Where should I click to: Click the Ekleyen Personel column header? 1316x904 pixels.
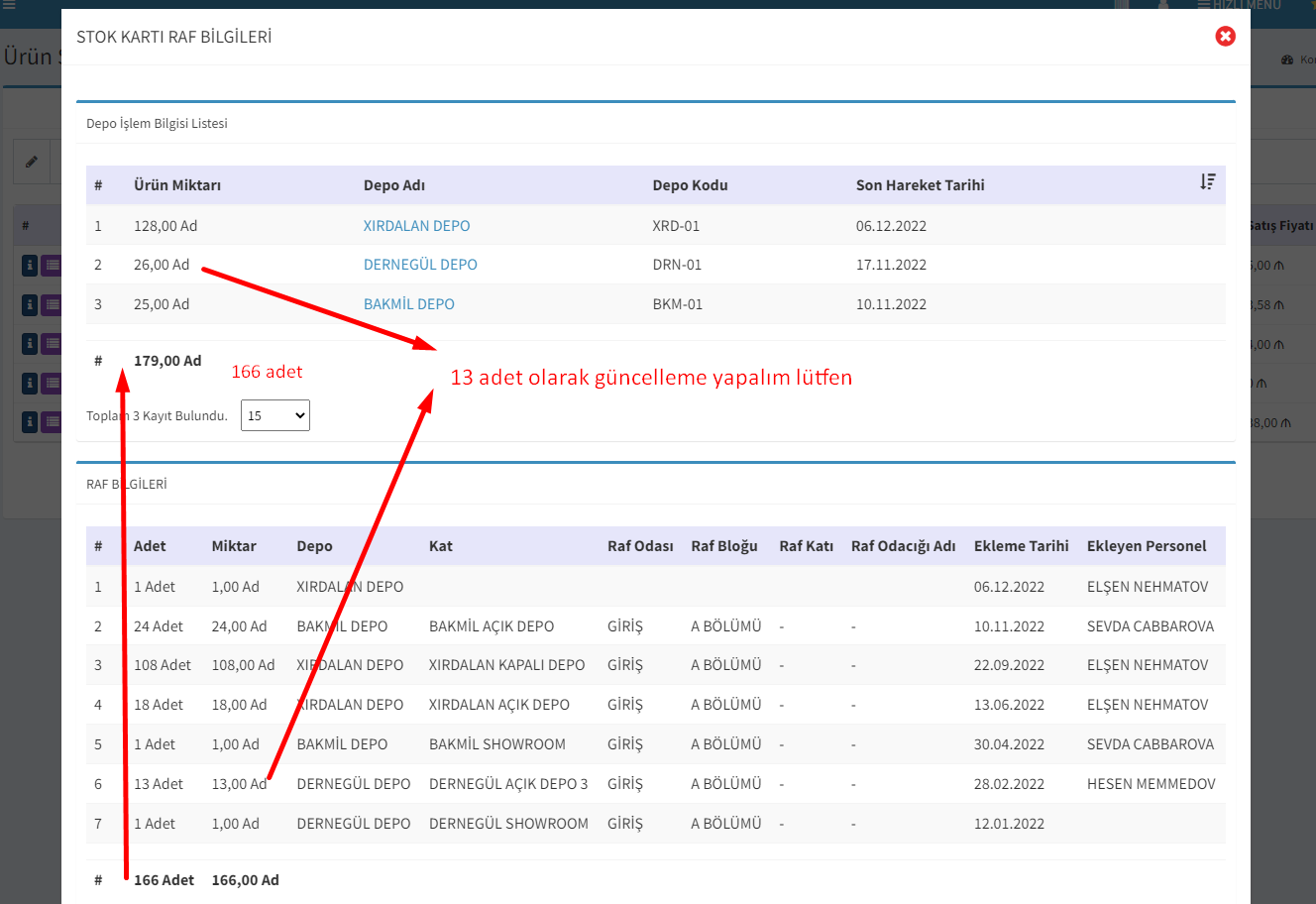(x=1146, y=546)
